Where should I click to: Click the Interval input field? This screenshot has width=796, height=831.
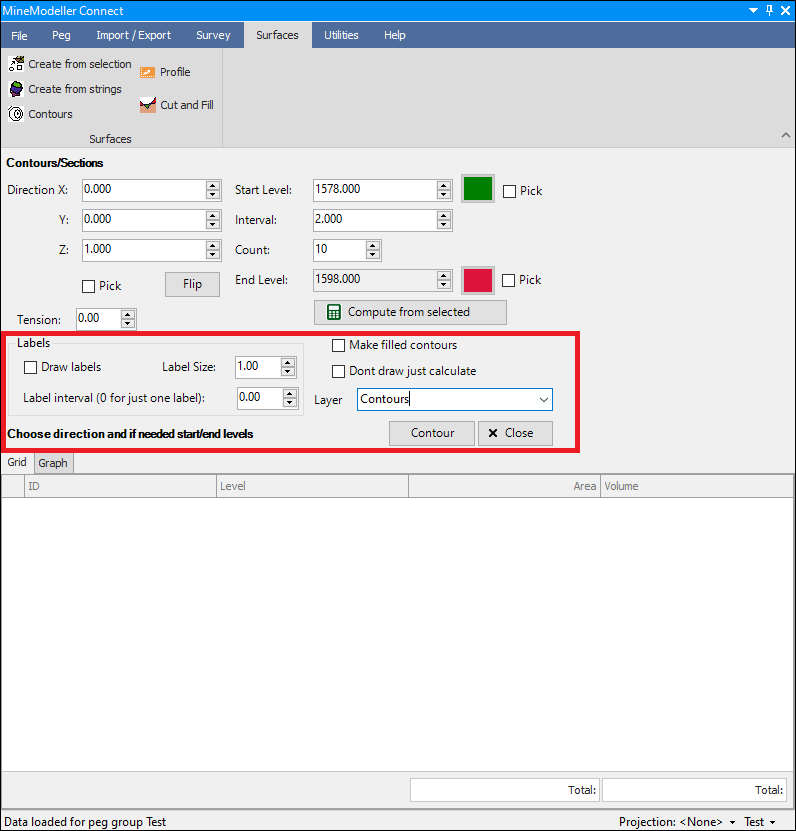(373, 220)
